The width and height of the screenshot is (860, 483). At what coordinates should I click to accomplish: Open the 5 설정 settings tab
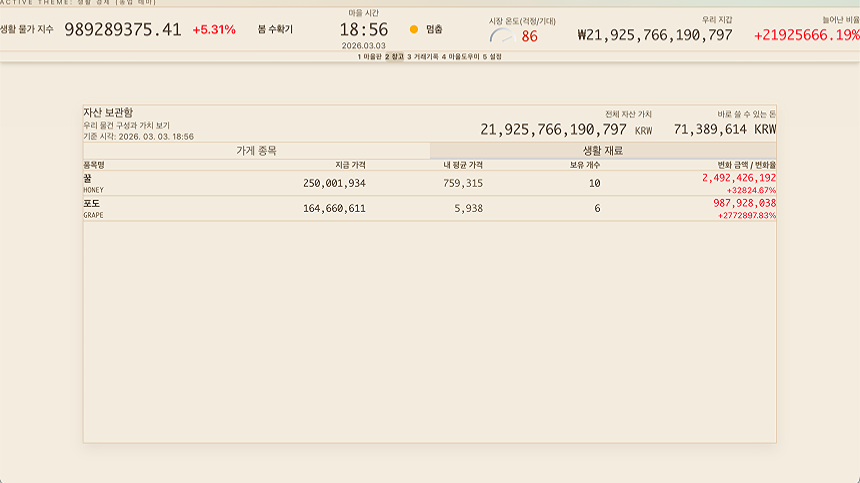492,57
